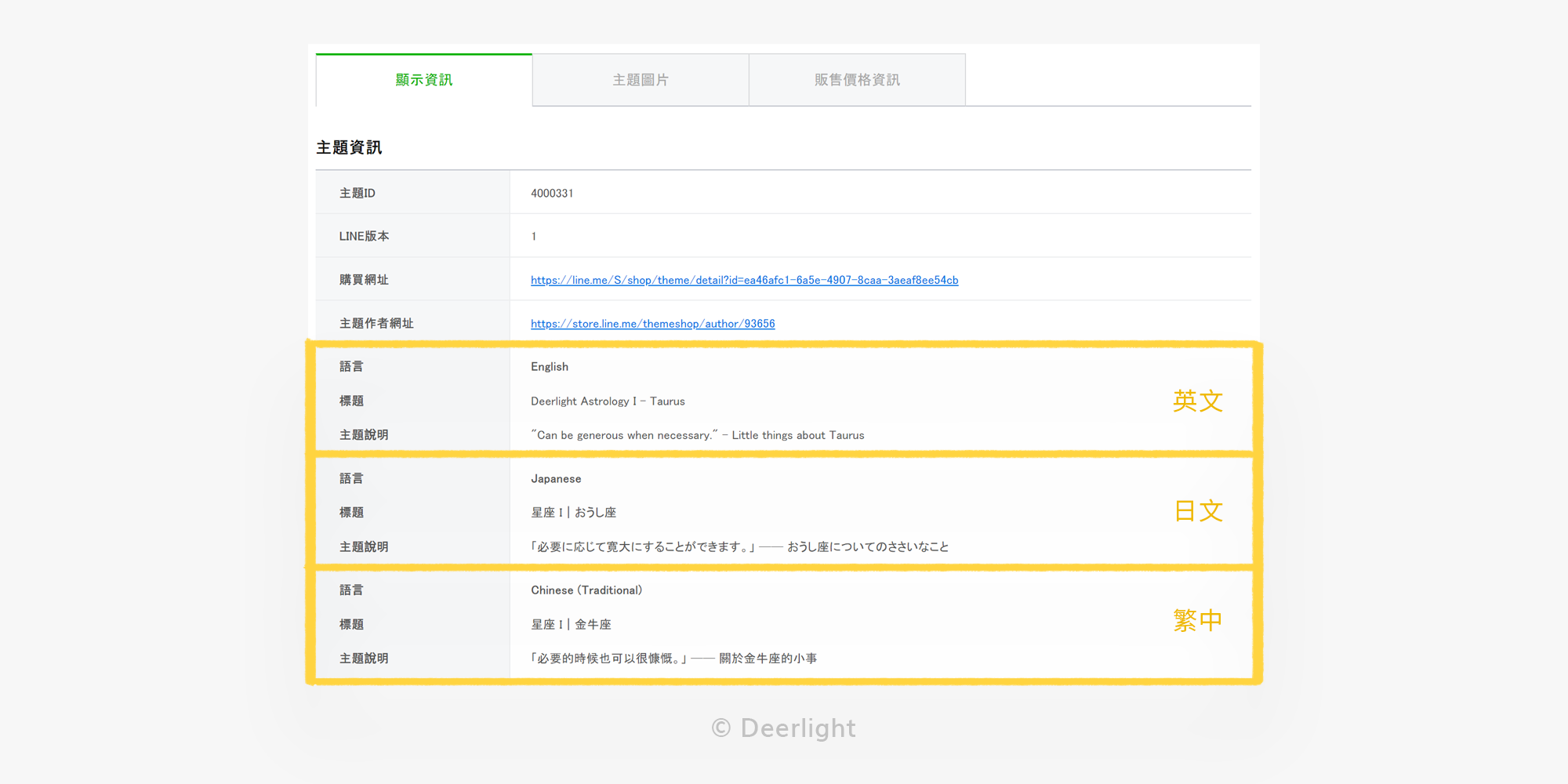Click 主題說明 label beside the English description

pyautogui.click(x=364, y=434)
